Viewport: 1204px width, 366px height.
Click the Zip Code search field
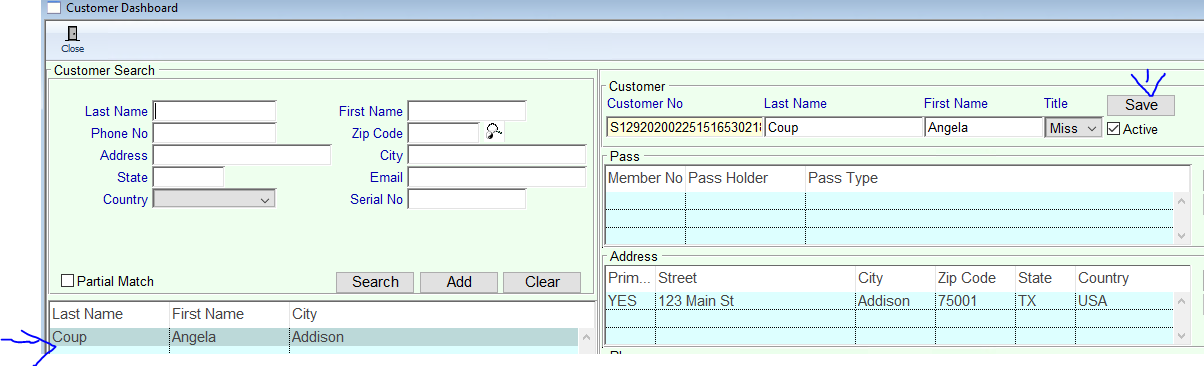click(444, 133)
